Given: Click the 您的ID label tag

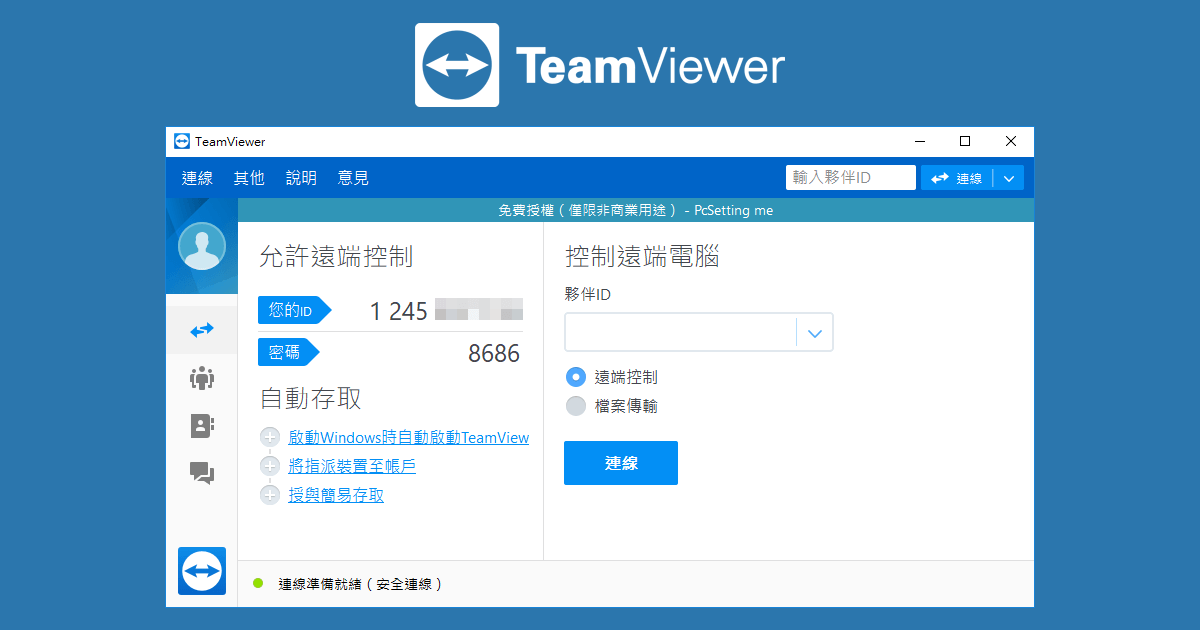Looking at the screenshot, I should 294,311.
